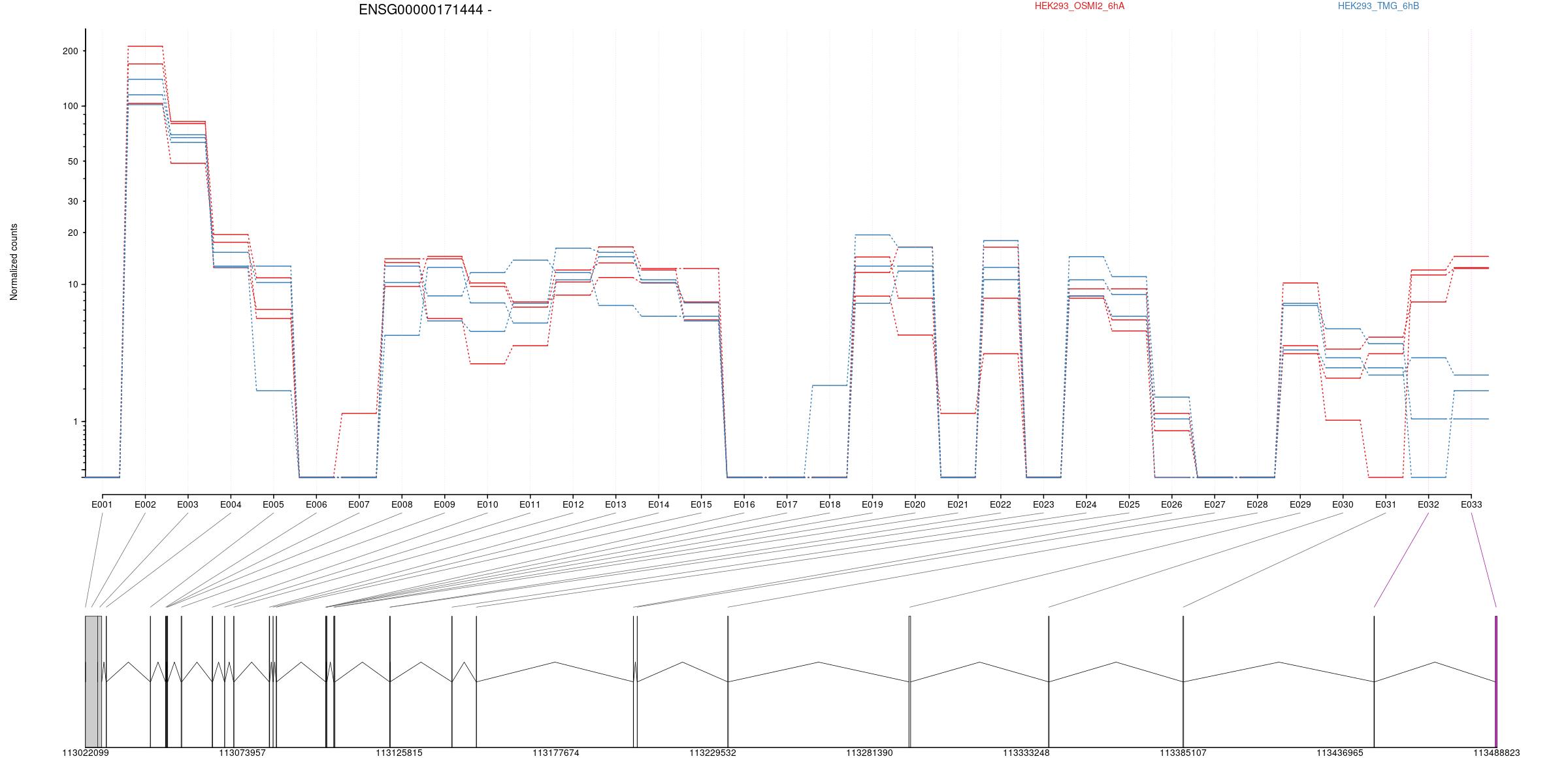Click exon label E005

273,504
